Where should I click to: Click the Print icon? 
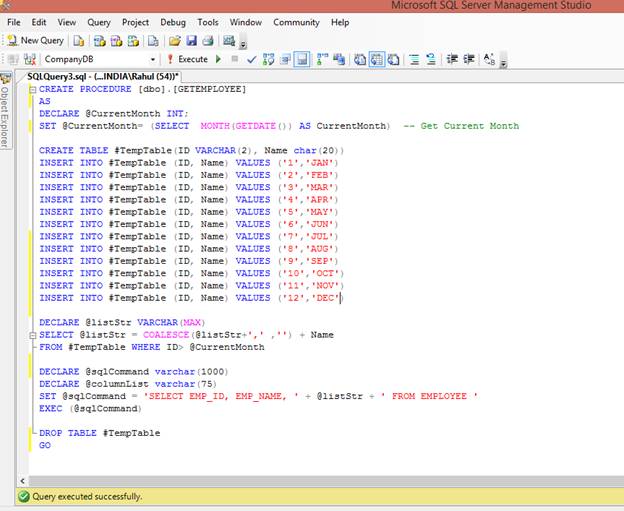point(208,41)
